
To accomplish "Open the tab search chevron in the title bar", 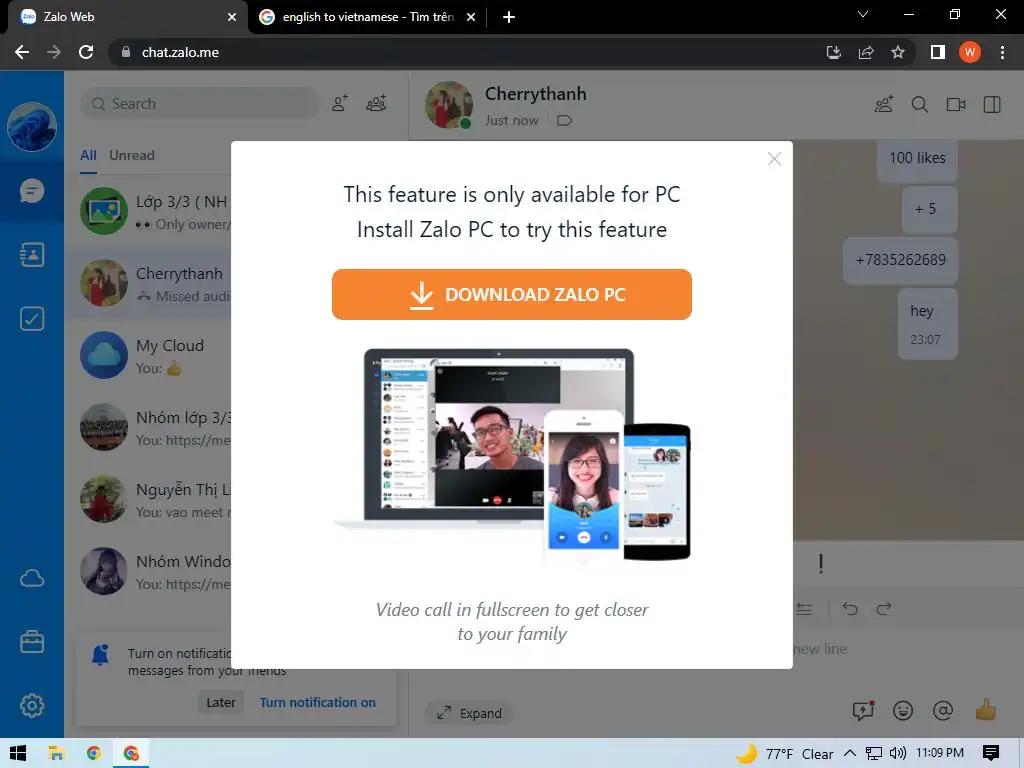I will coord(863,14).
